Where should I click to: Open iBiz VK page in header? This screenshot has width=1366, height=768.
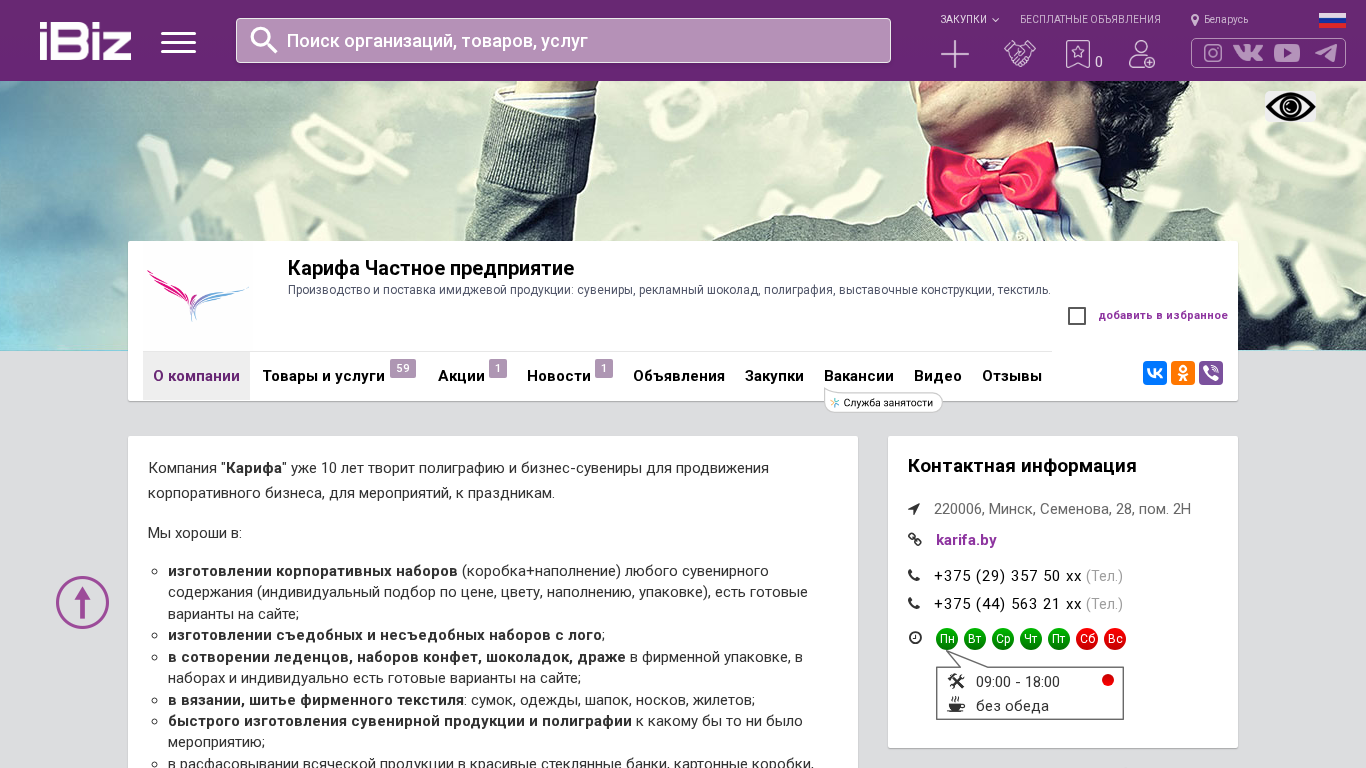[1248, 53]
